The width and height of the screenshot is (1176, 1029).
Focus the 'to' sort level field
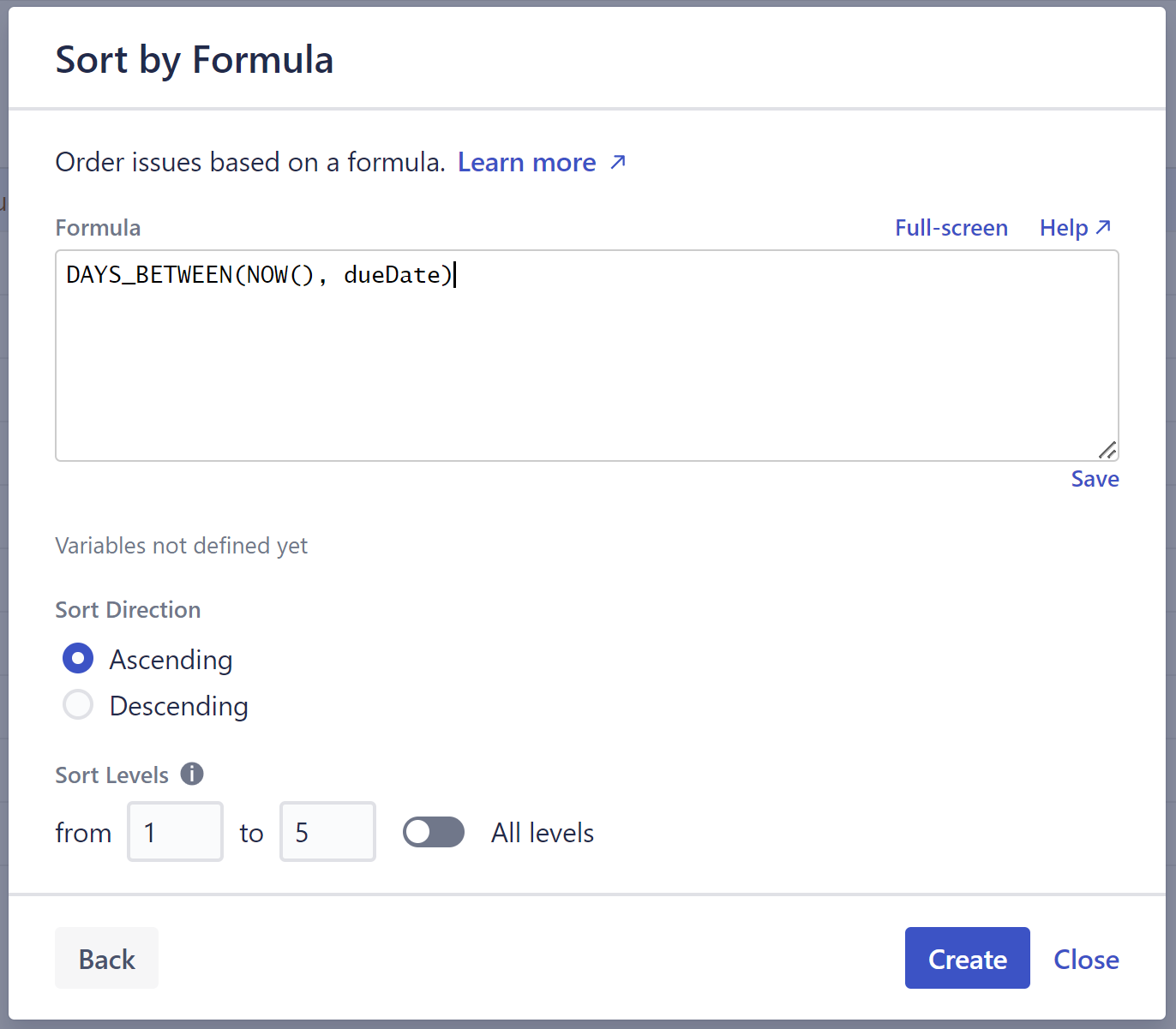327,832
